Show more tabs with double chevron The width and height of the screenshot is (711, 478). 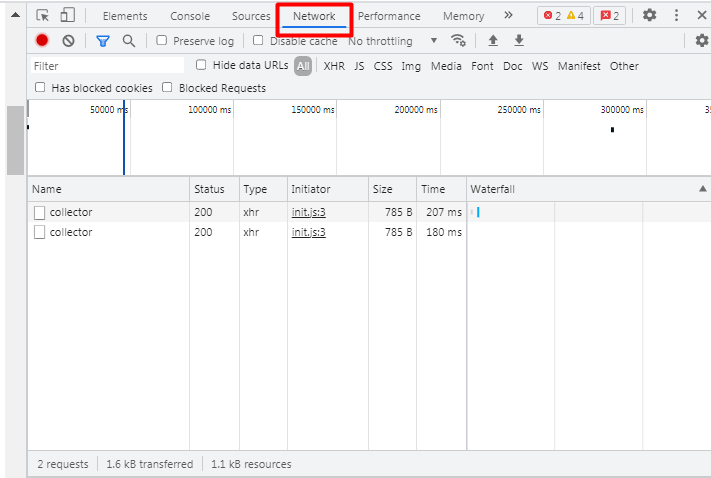(508, 15)
